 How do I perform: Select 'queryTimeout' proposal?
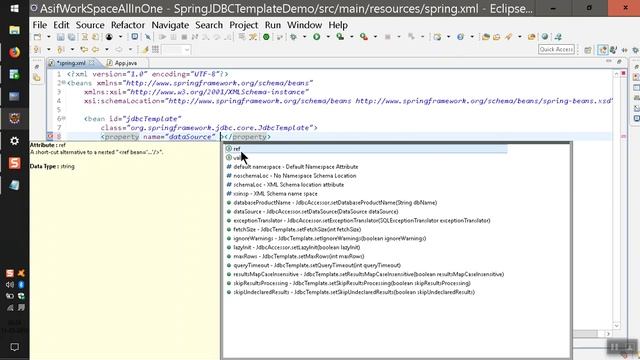coord(317,265)
